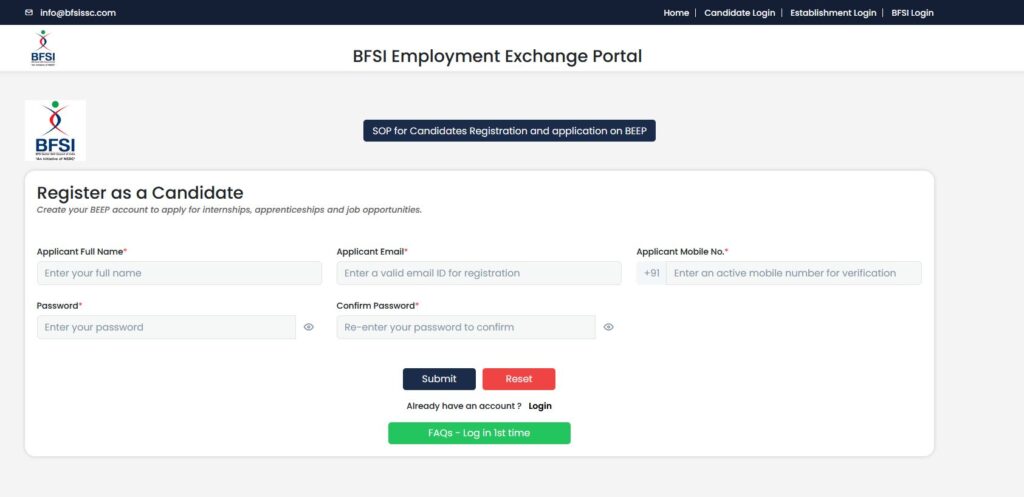
Task: Click the BFSI logo in the header
Action: point(43,49)
